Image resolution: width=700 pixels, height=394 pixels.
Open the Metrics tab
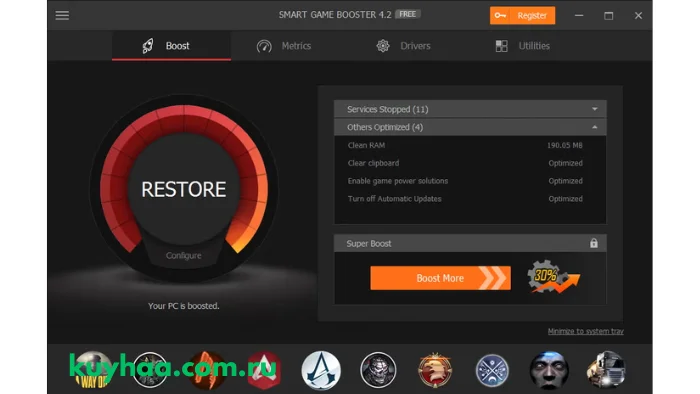[x=284, y=46]
